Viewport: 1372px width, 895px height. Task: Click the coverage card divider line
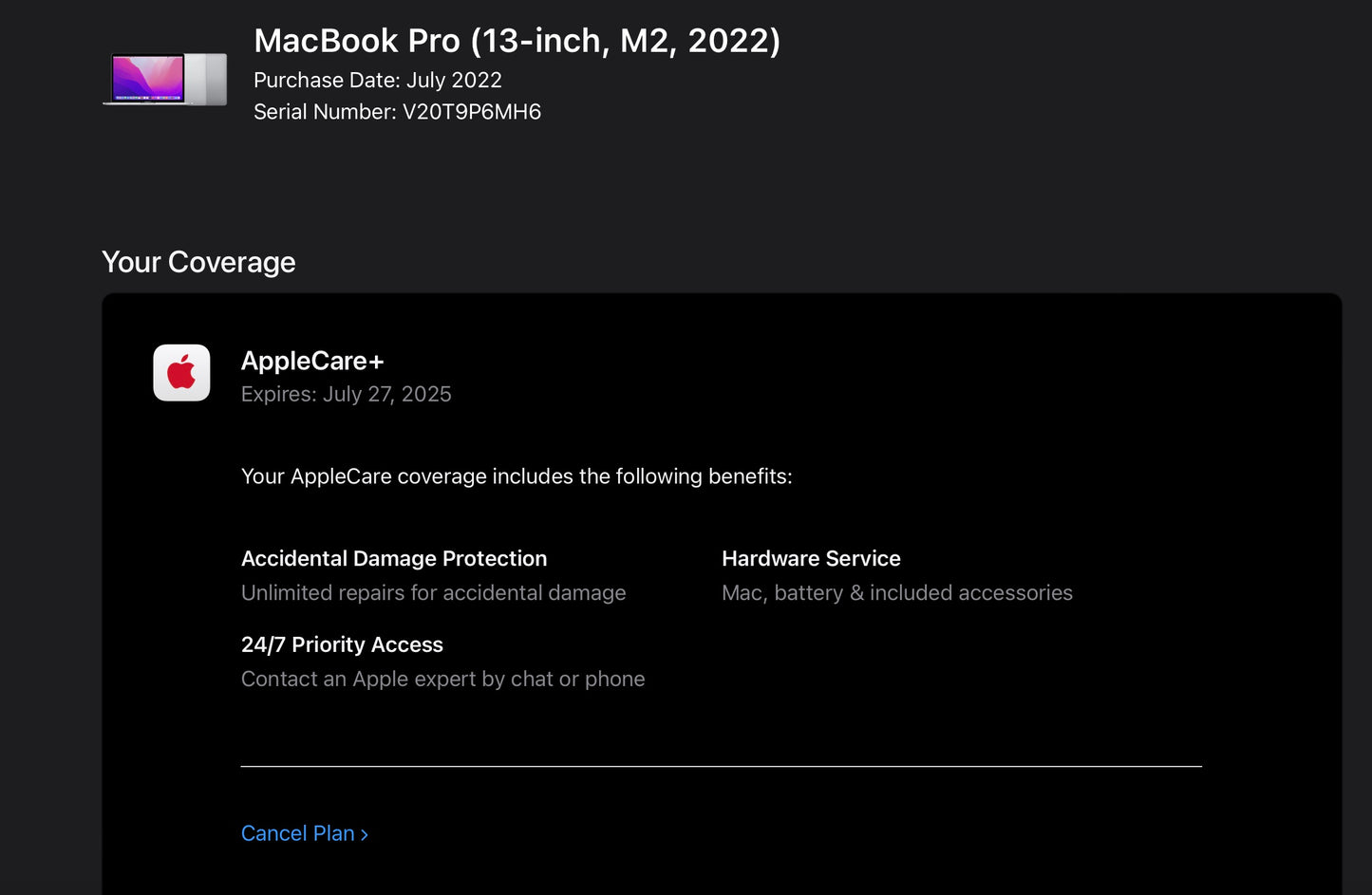click(722, 765)
